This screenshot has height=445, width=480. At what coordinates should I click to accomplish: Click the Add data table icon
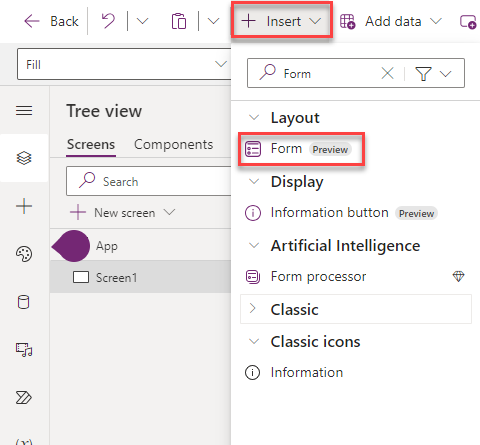click(x=347, y=21)
